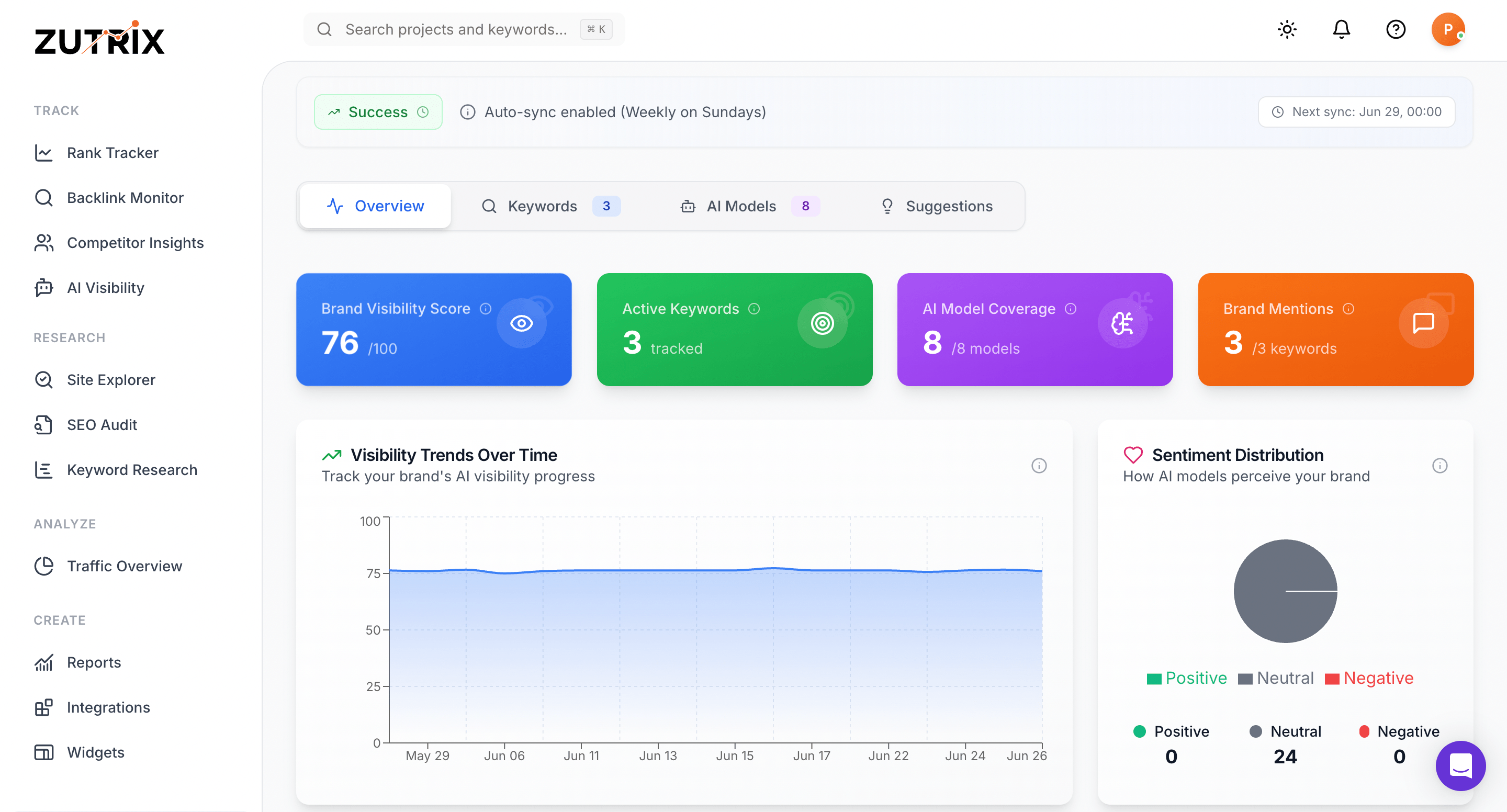This screenshot has height=812, width=1507.
Task: Open Competitor Insights in the sidebar
Action: point(135,243)
